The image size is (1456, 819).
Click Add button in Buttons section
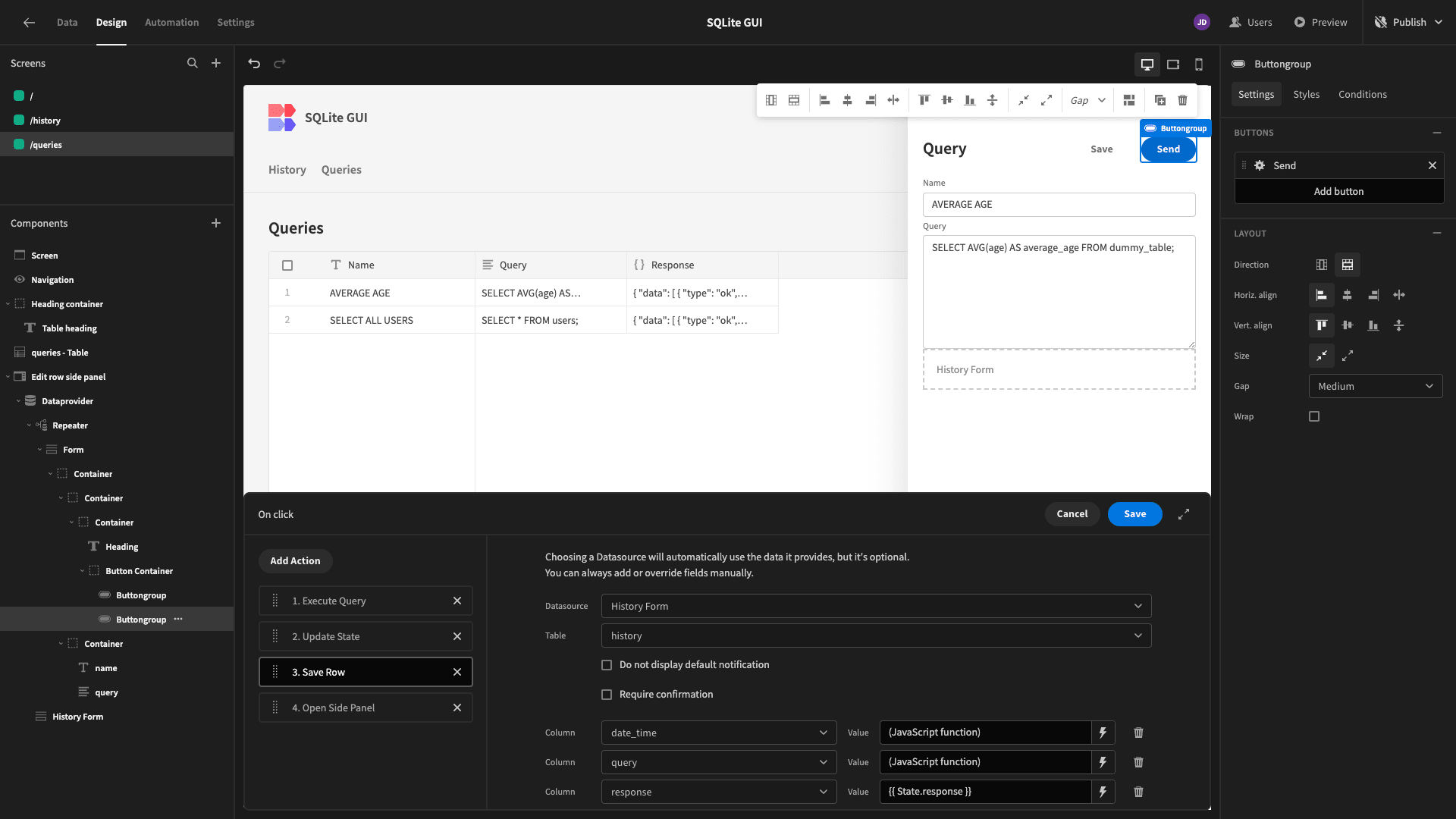pos(1339,191)
